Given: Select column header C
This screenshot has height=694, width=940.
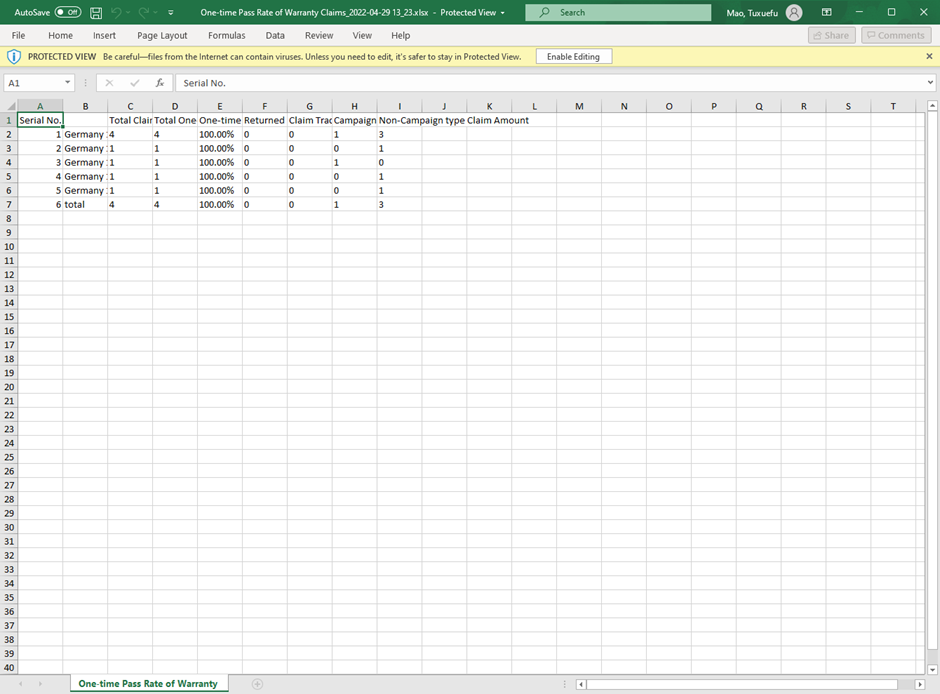Looking at the screenshot, I should tap(130, 106).
